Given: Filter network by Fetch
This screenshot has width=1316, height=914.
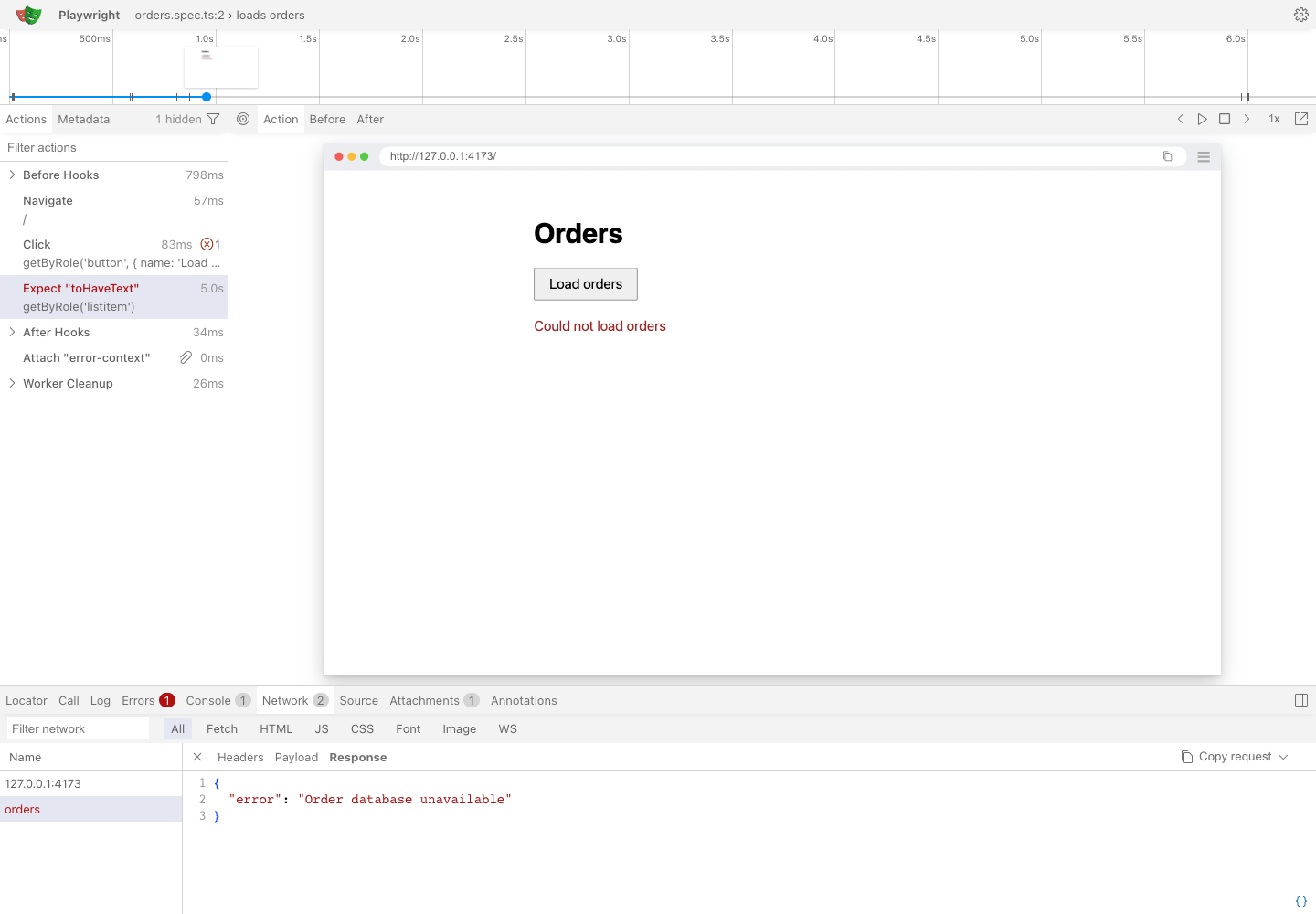Looking at the screenshot, I should [222, 728].
